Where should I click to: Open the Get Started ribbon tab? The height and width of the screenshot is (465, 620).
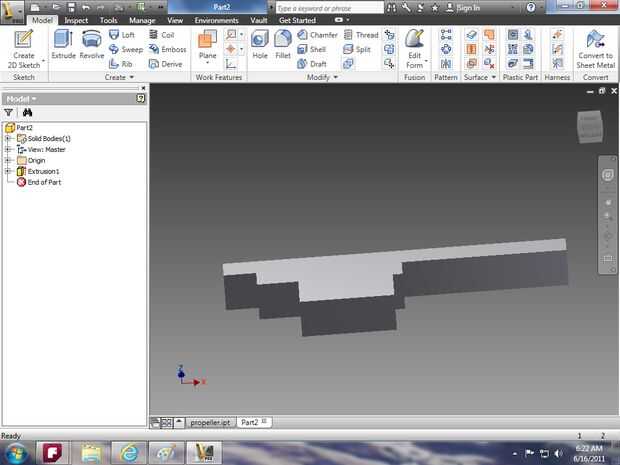coord(297,20)
